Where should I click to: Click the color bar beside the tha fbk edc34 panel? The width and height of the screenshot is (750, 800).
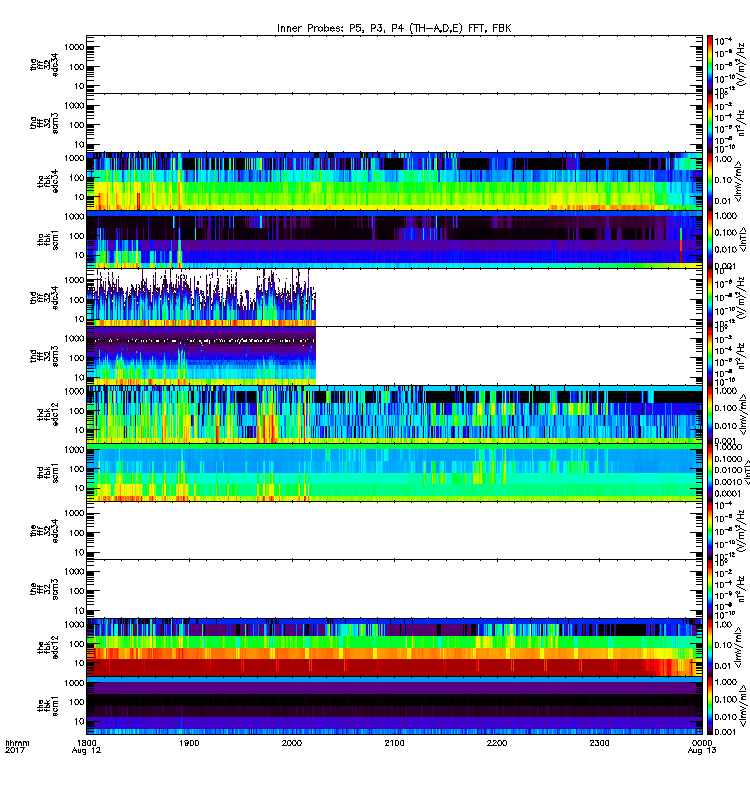pyautogui.click(x=709, y=181)
